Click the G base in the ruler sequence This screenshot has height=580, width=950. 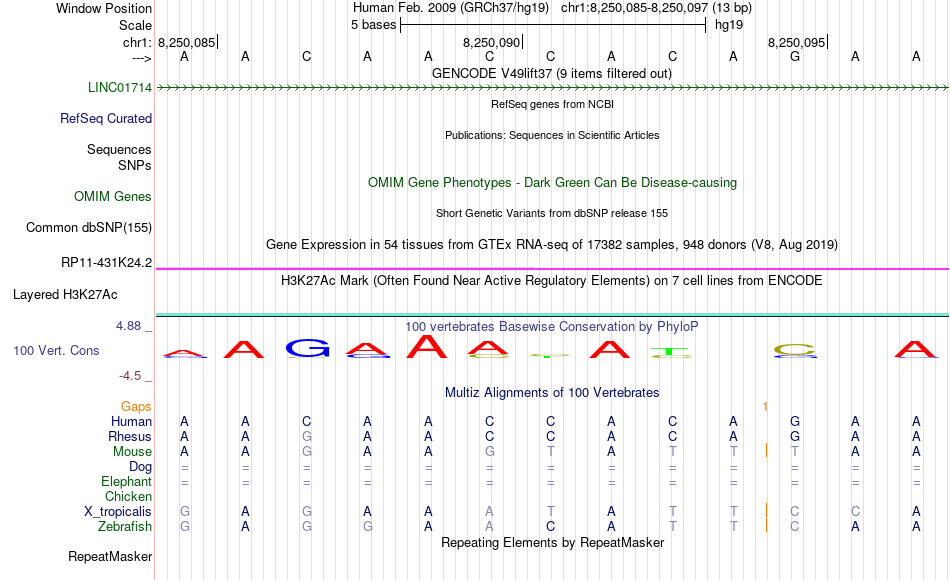[795, 56]
